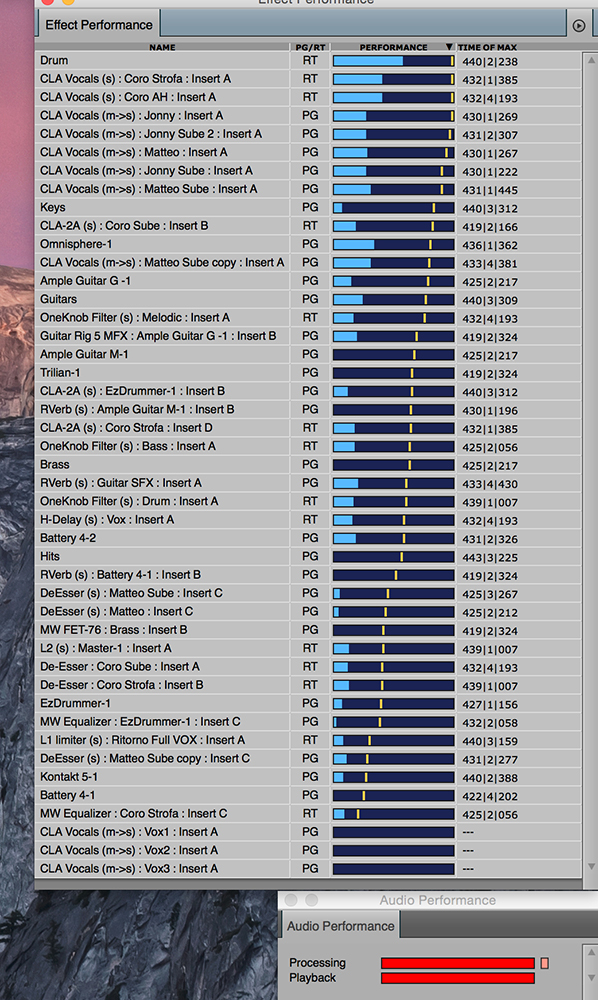Click the scroll down arrow in Audio Performance window
598x1000 pixels.
pyautogui.click(x=591, y=978)
